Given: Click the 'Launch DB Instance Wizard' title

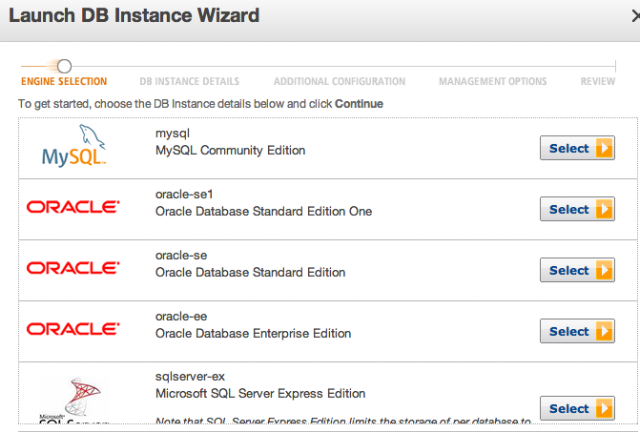Looking at the screenshot, I should 134,16.
